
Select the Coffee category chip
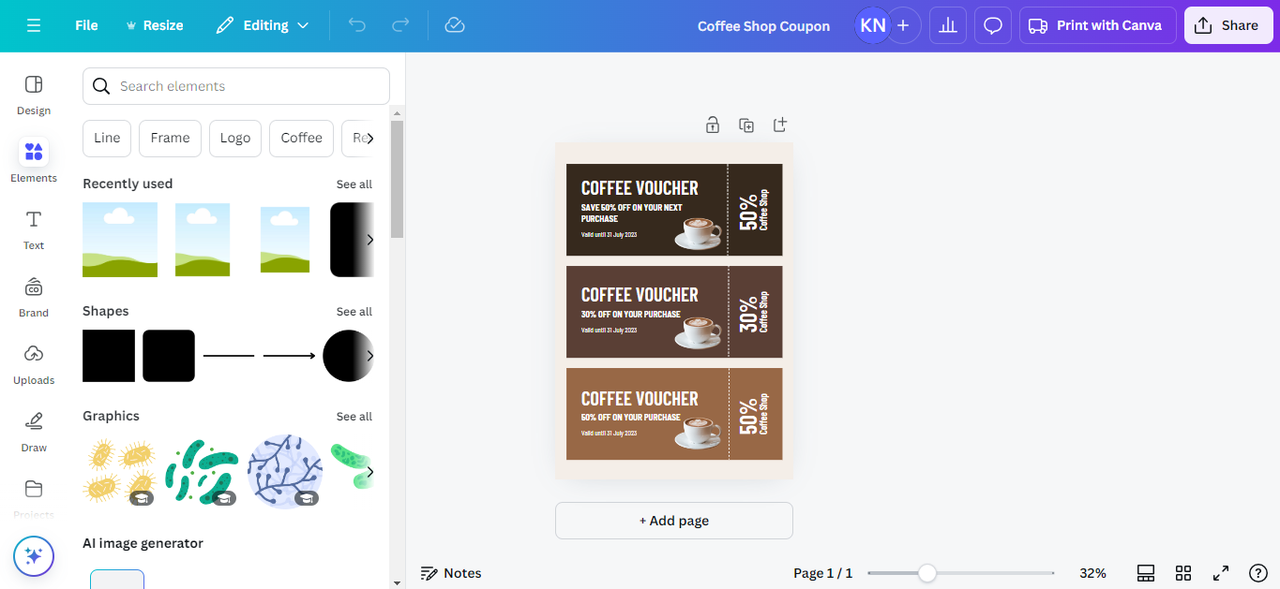pyautogui.click(x=301, y=138)
